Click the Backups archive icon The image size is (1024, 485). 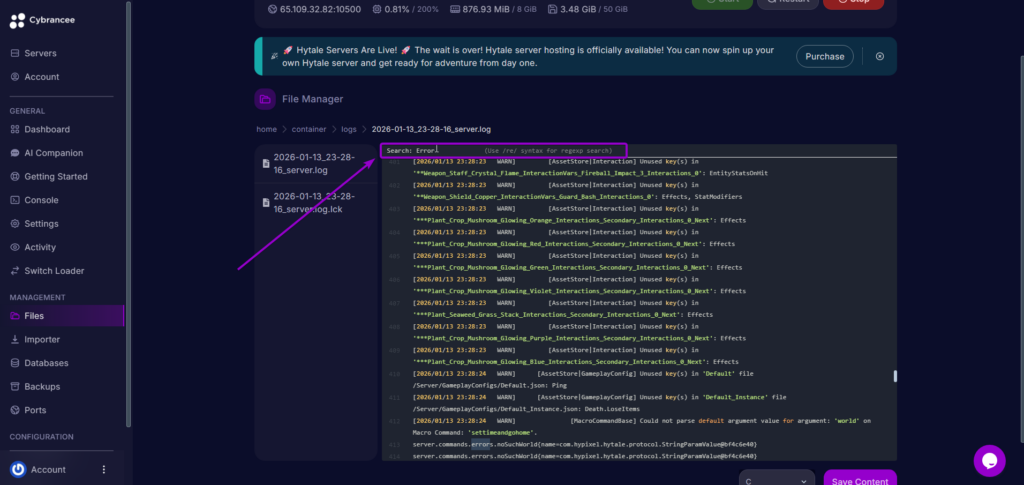pyautogui.click(x=15, y=386)
